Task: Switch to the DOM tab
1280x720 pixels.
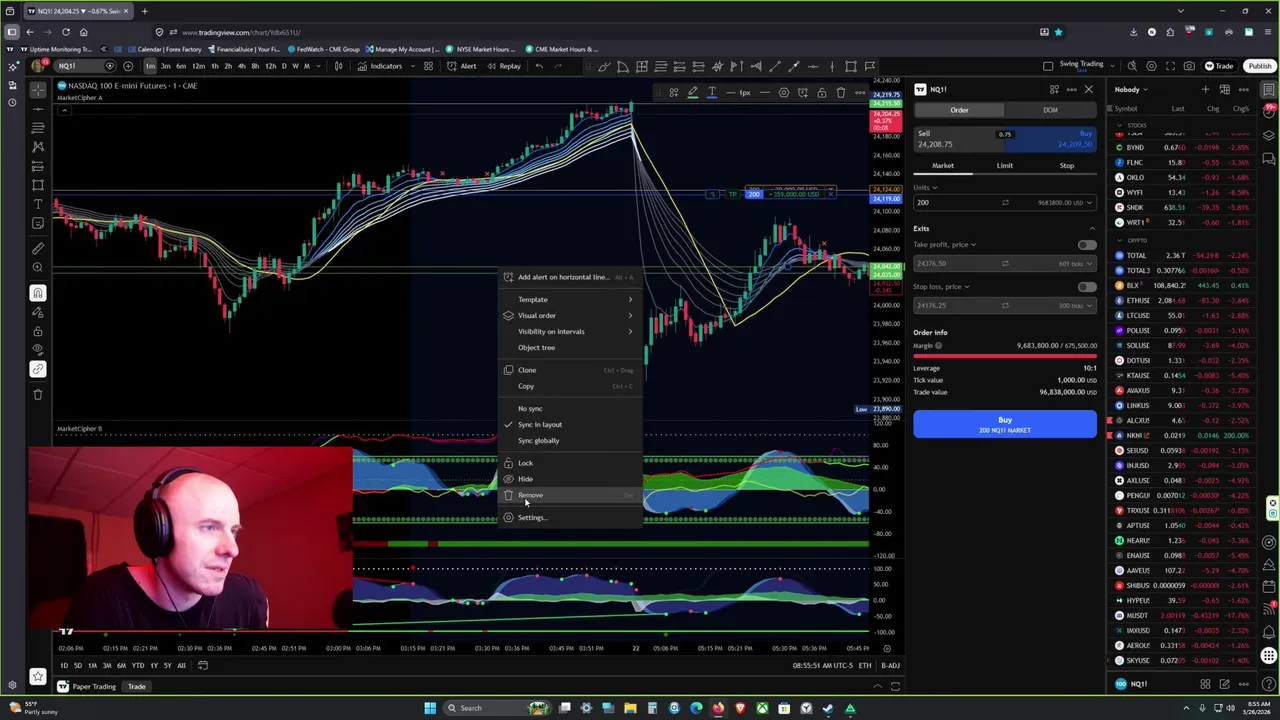Action: point(1050,110)
